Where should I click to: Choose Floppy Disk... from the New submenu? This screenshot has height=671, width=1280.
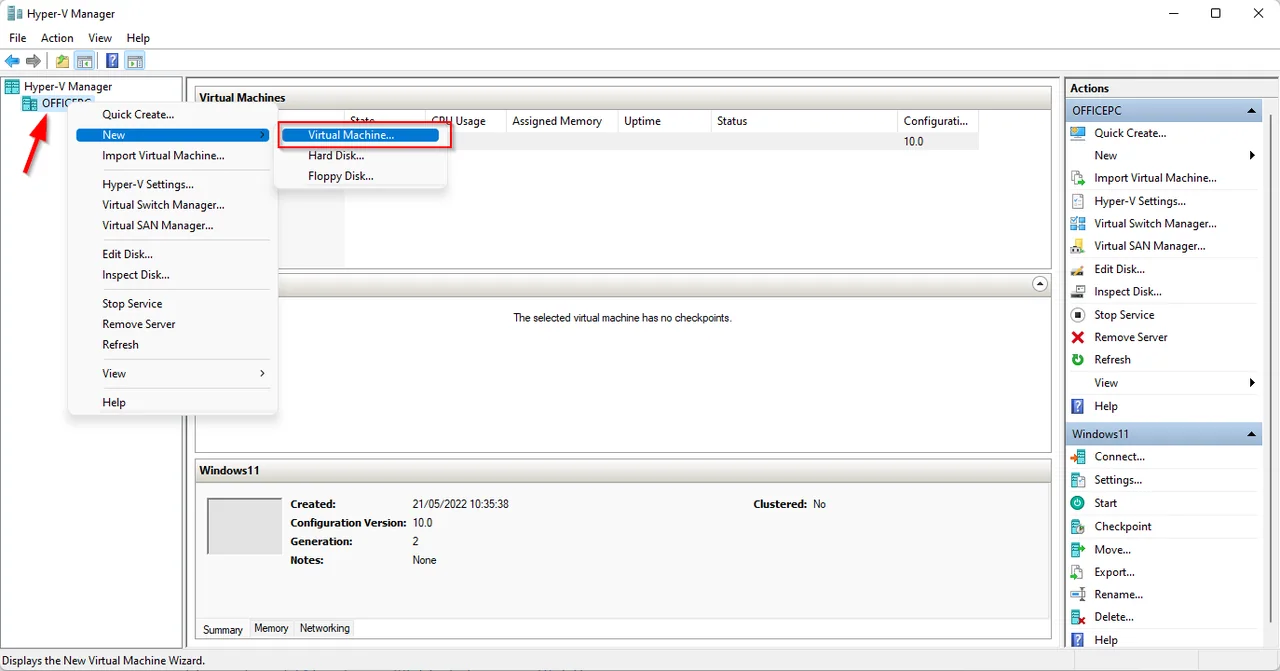360,176
